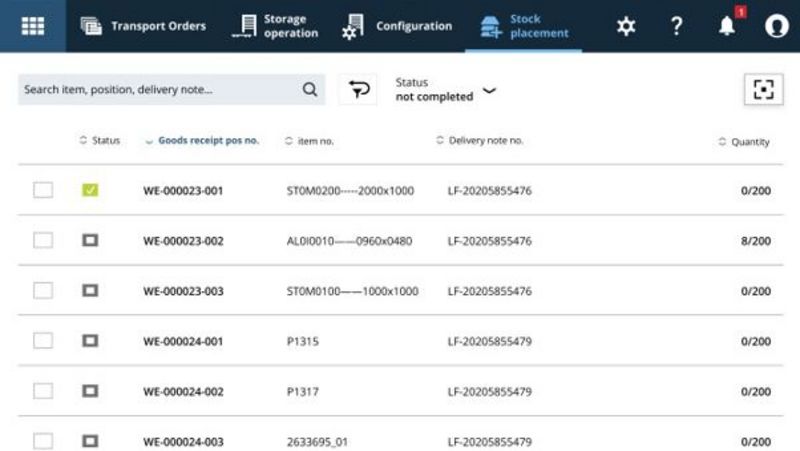The image size is (800, 451).
Task: Click green status icon for WE-000023-001
Action: coord(90,190)
